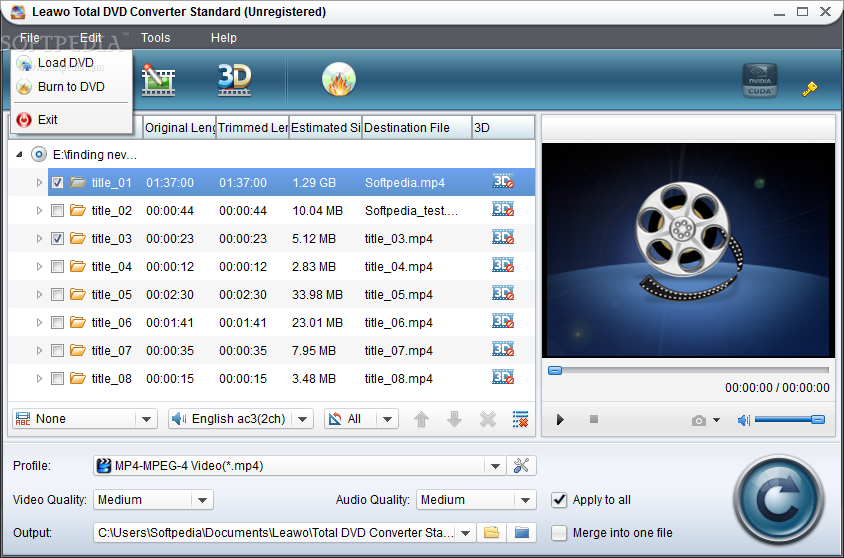Open the Output path dropdown

(x=466, y=533)
